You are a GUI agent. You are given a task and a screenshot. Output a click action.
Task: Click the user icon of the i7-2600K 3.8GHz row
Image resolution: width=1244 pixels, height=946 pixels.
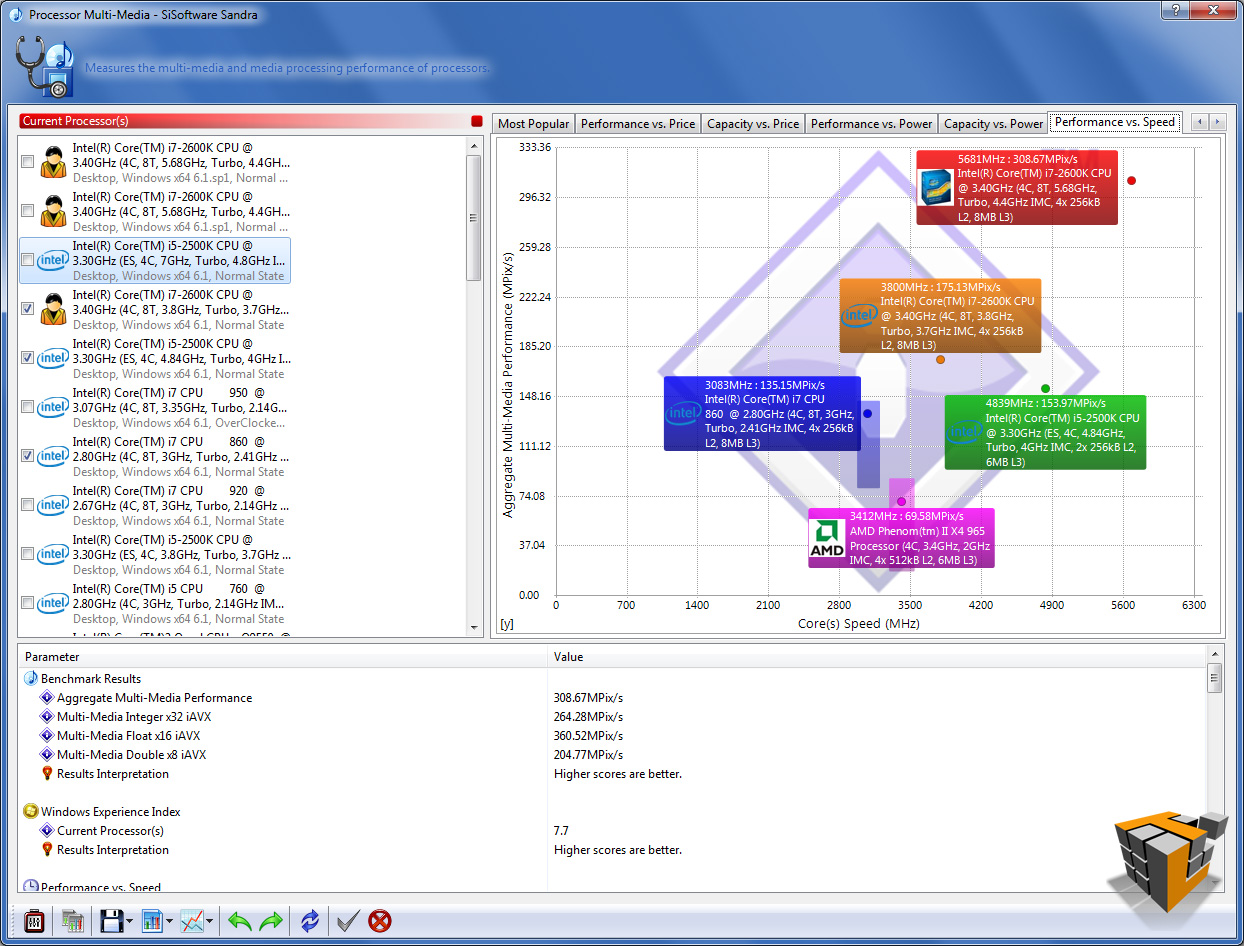[53, 309]
